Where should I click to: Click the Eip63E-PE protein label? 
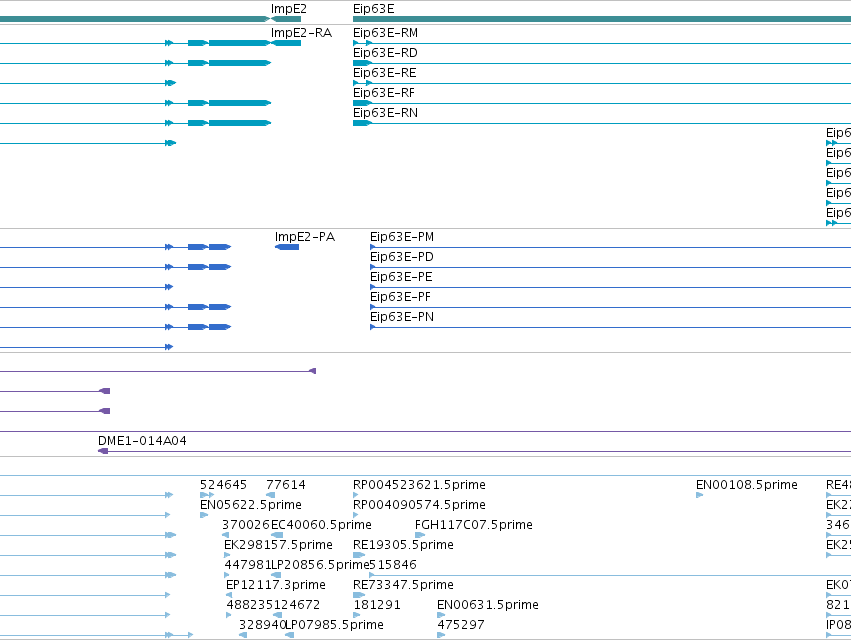[x=401, y=277]
